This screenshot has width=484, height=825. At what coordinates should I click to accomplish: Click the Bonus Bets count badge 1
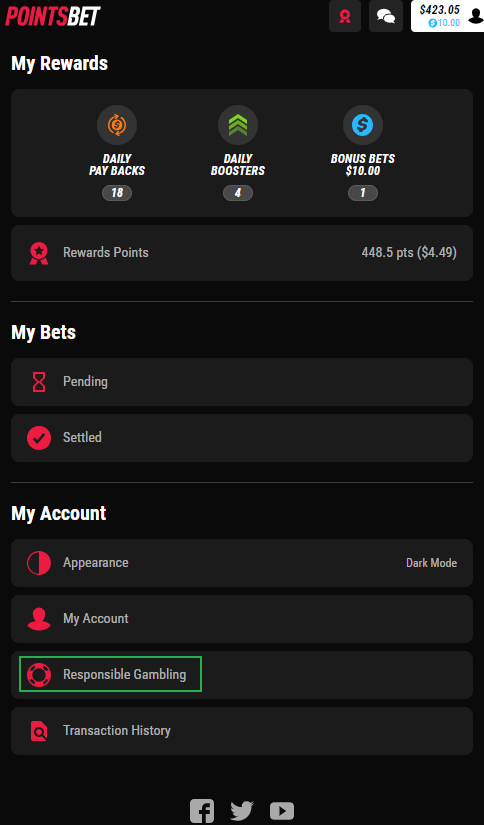click(x=363, y=193)
